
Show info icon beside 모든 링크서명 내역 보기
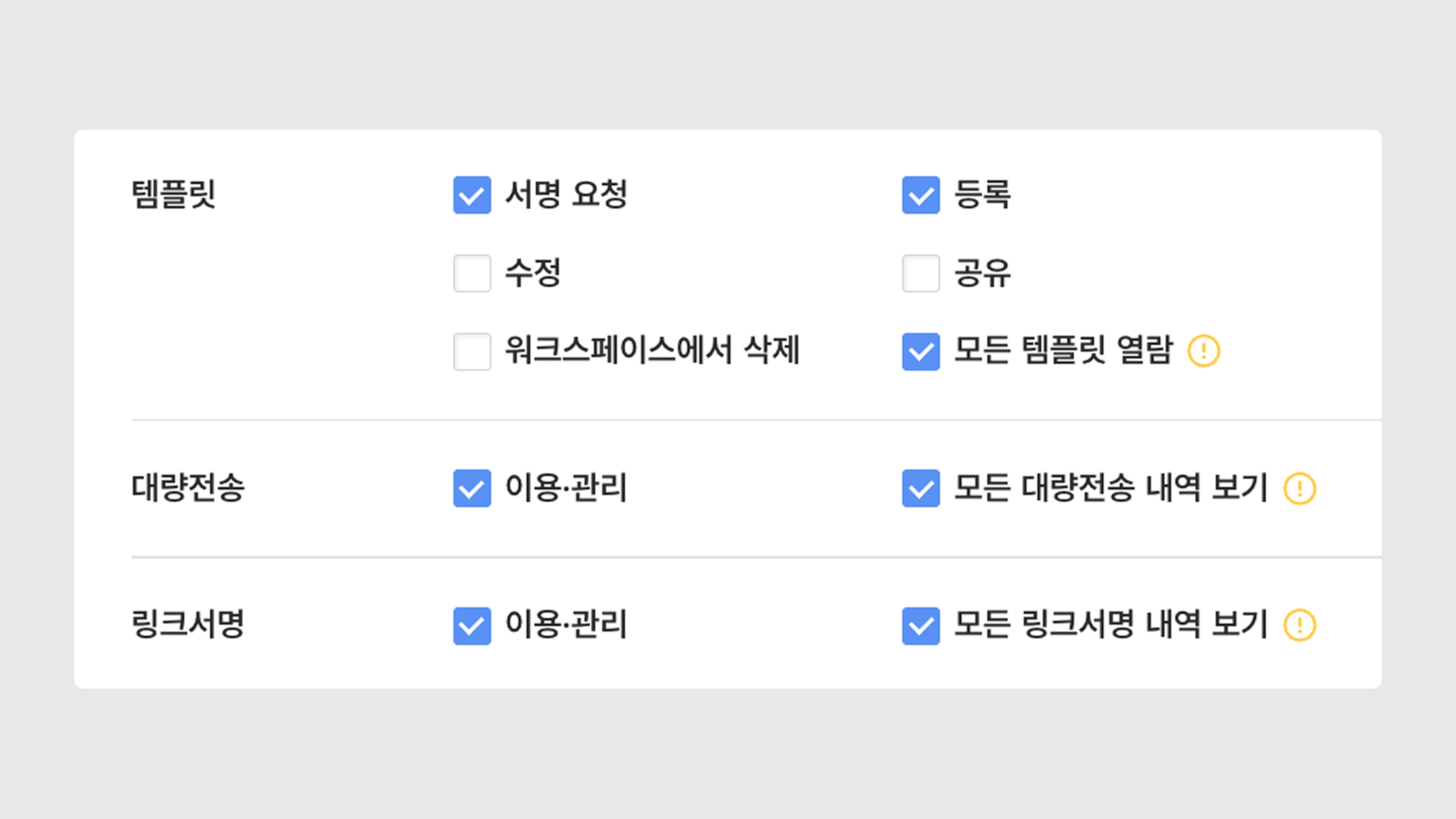[1300, 625]
